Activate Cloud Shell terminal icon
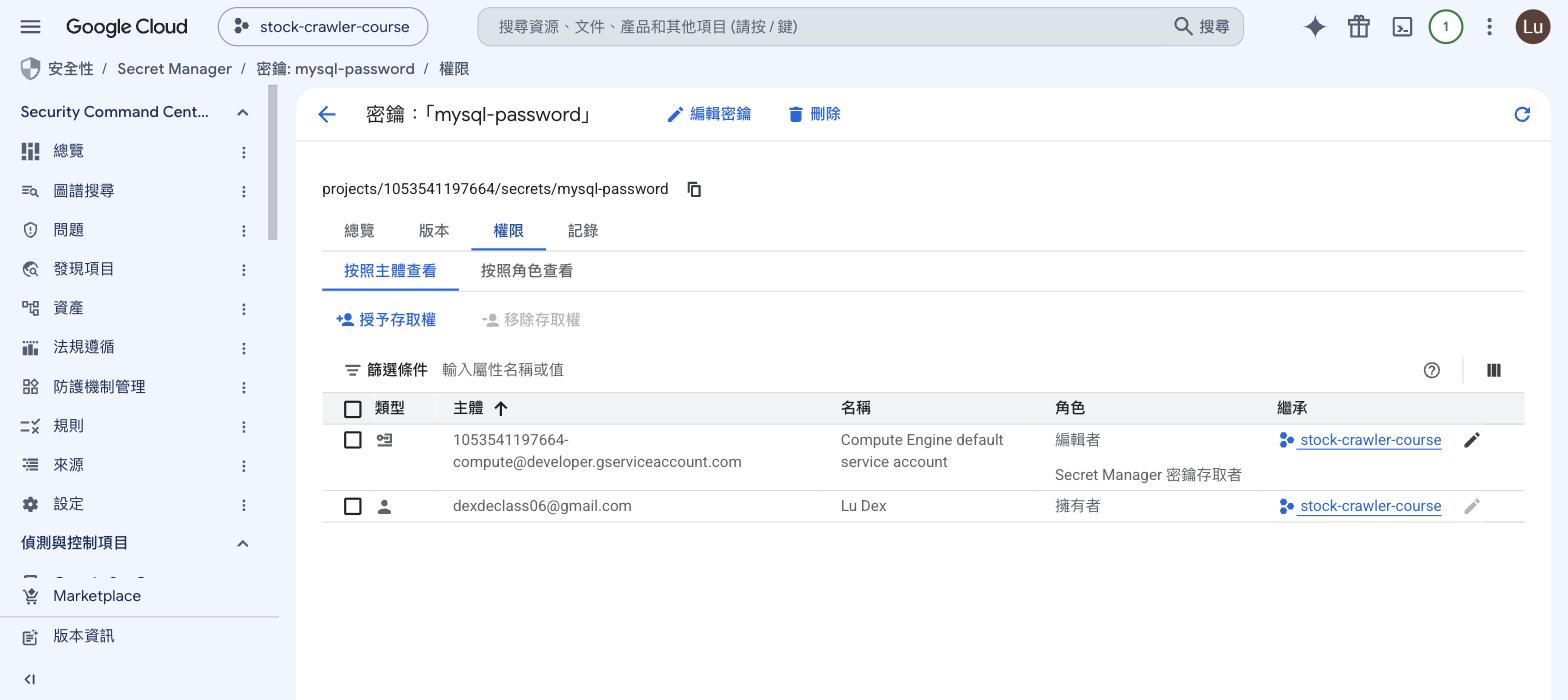 tap(1402, 27)
